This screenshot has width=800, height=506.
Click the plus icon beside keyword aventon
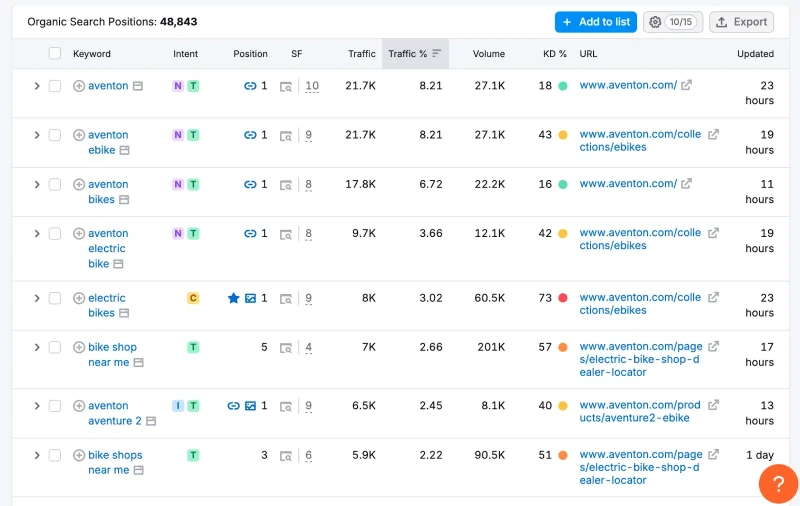pos(79,86)
